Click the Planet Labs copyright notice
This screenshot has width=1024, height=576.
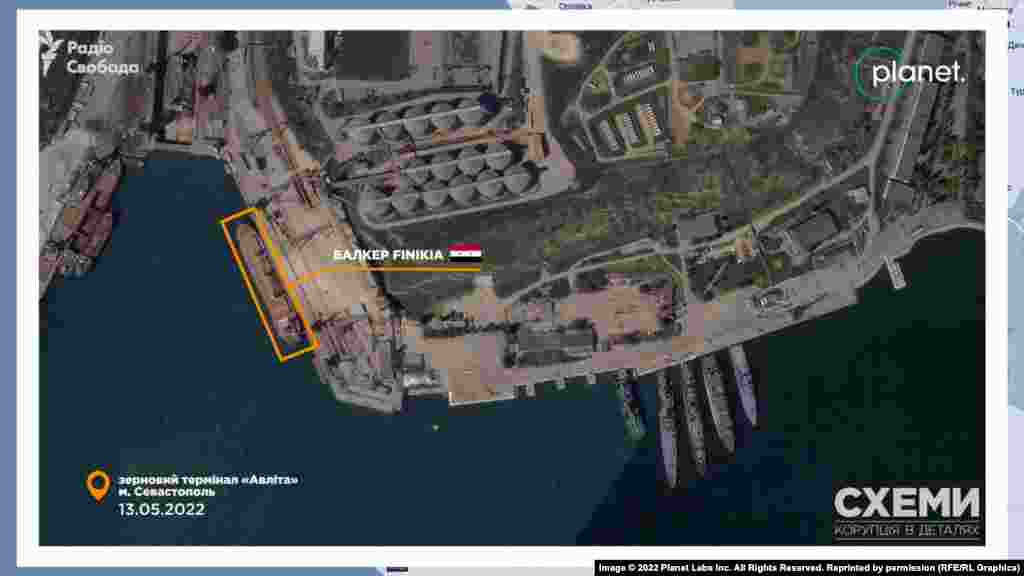[x=807, y=567]
